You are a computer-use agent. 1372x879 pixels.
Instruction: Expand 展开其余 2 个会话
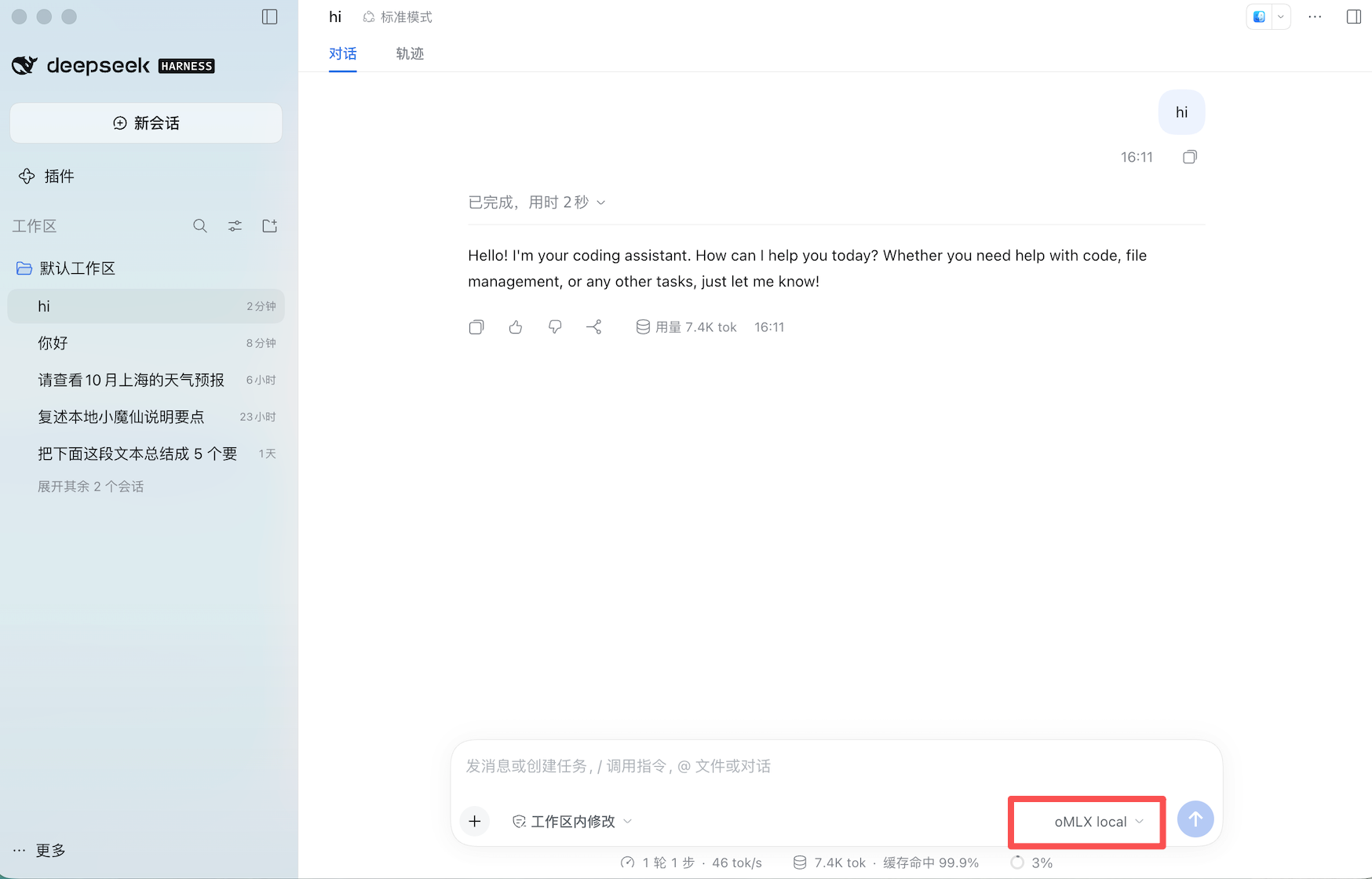pos(90,487)
